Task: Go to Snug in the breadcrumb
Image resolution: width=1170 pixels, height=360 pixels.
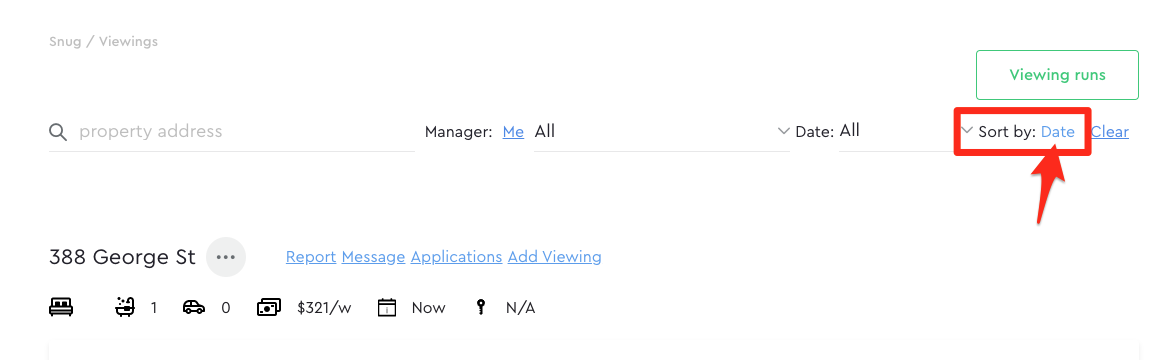Action: (x=64, y=42)
